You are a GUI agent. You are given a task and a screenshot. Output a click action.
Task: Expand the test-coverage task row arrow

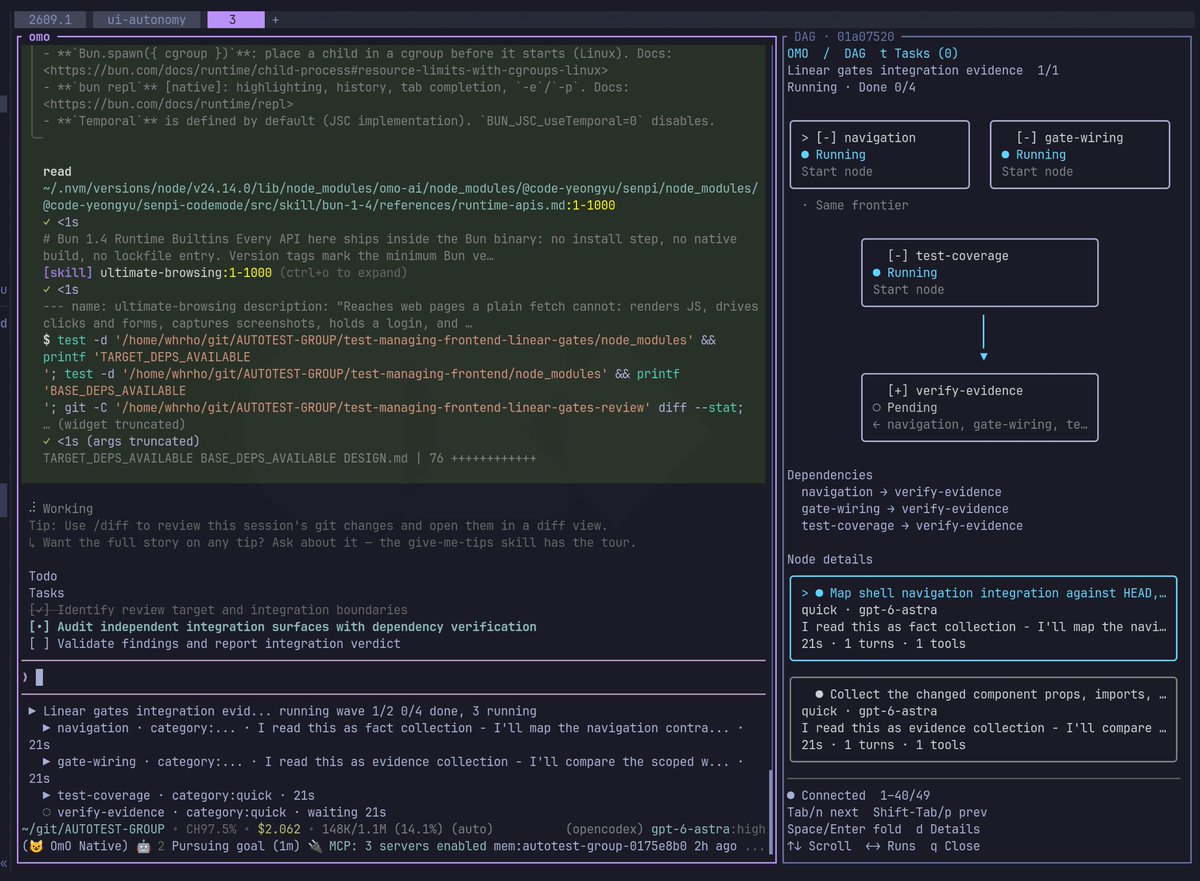click(48, 795)
